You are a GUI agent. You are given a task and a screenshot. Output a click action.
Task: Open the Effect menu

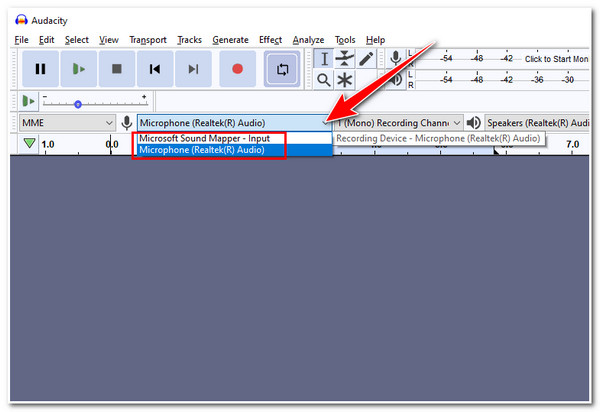[x=271, y=40]
